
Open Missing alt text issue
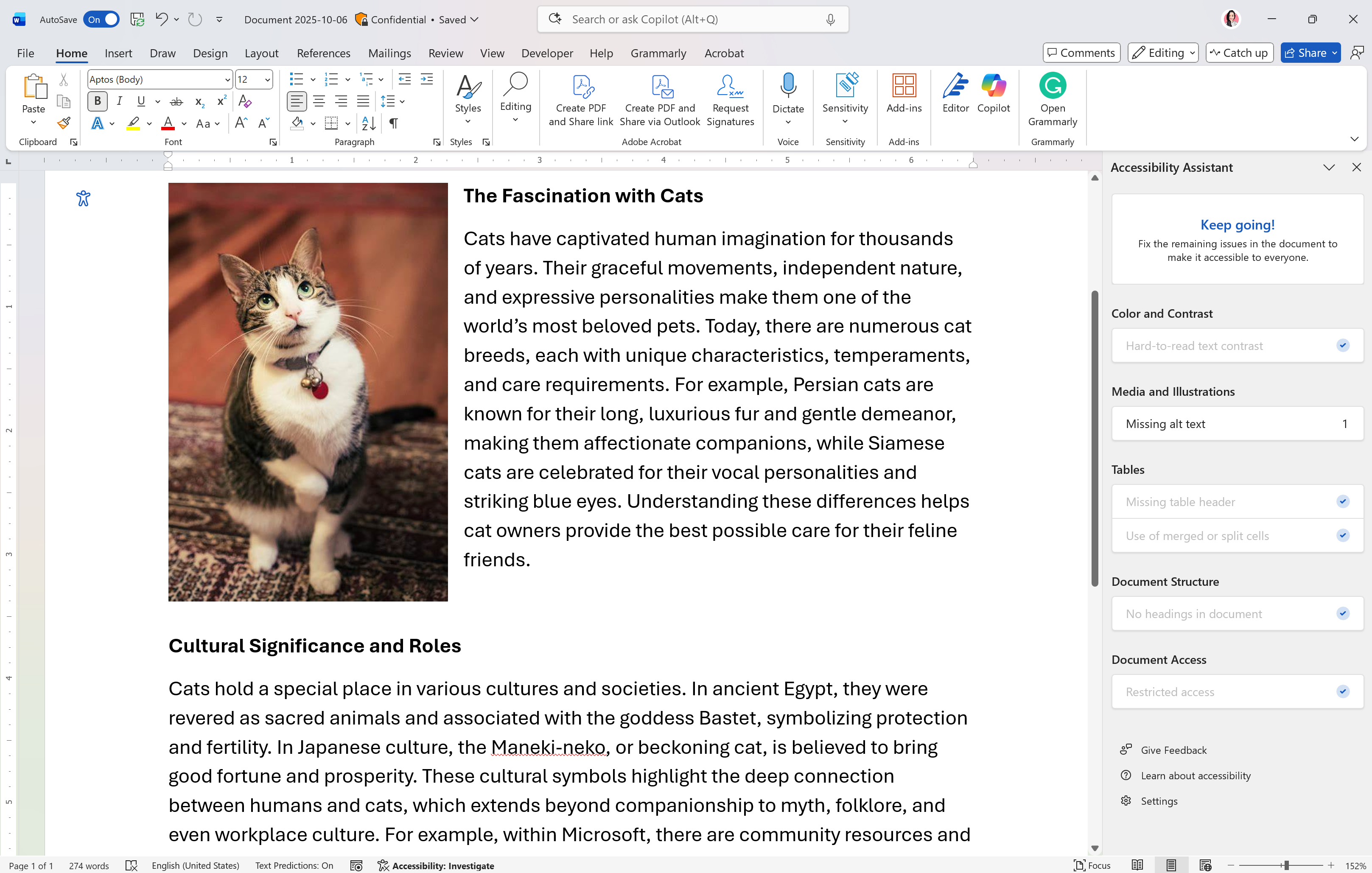point(1236,423)
